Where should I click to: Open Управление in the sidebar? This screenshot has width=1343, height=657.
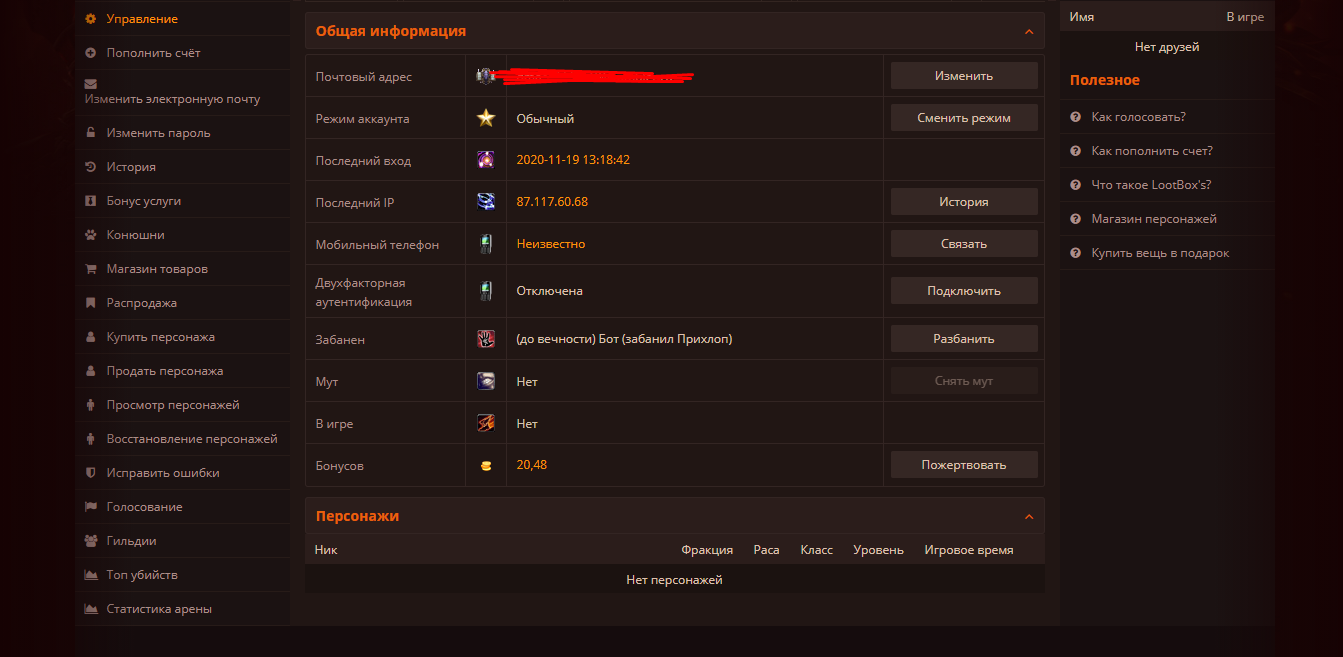pyautogui.click(x=142, y=19)
